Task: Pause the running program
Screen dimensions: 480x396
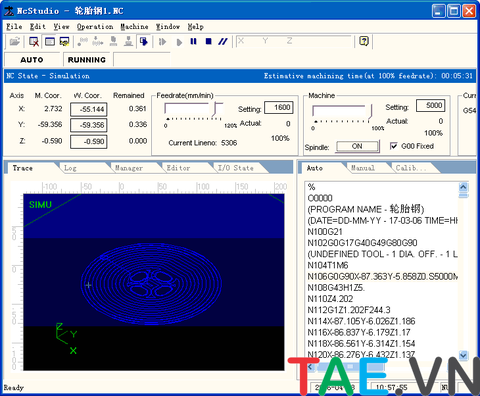Action: click(x=193, y=42)
